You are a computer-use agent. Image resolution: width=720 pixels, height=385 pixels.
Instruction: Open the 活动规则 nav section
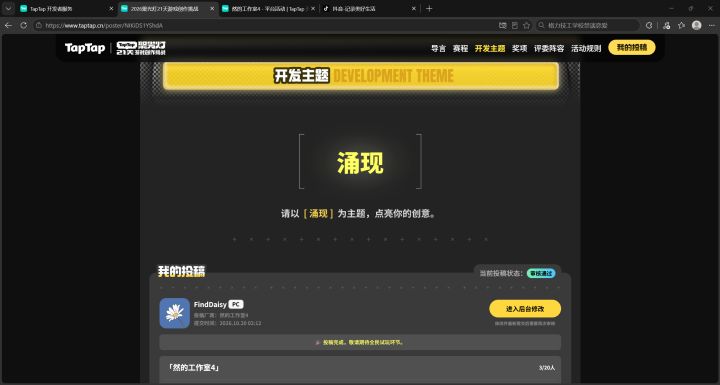tap(586, 48)
